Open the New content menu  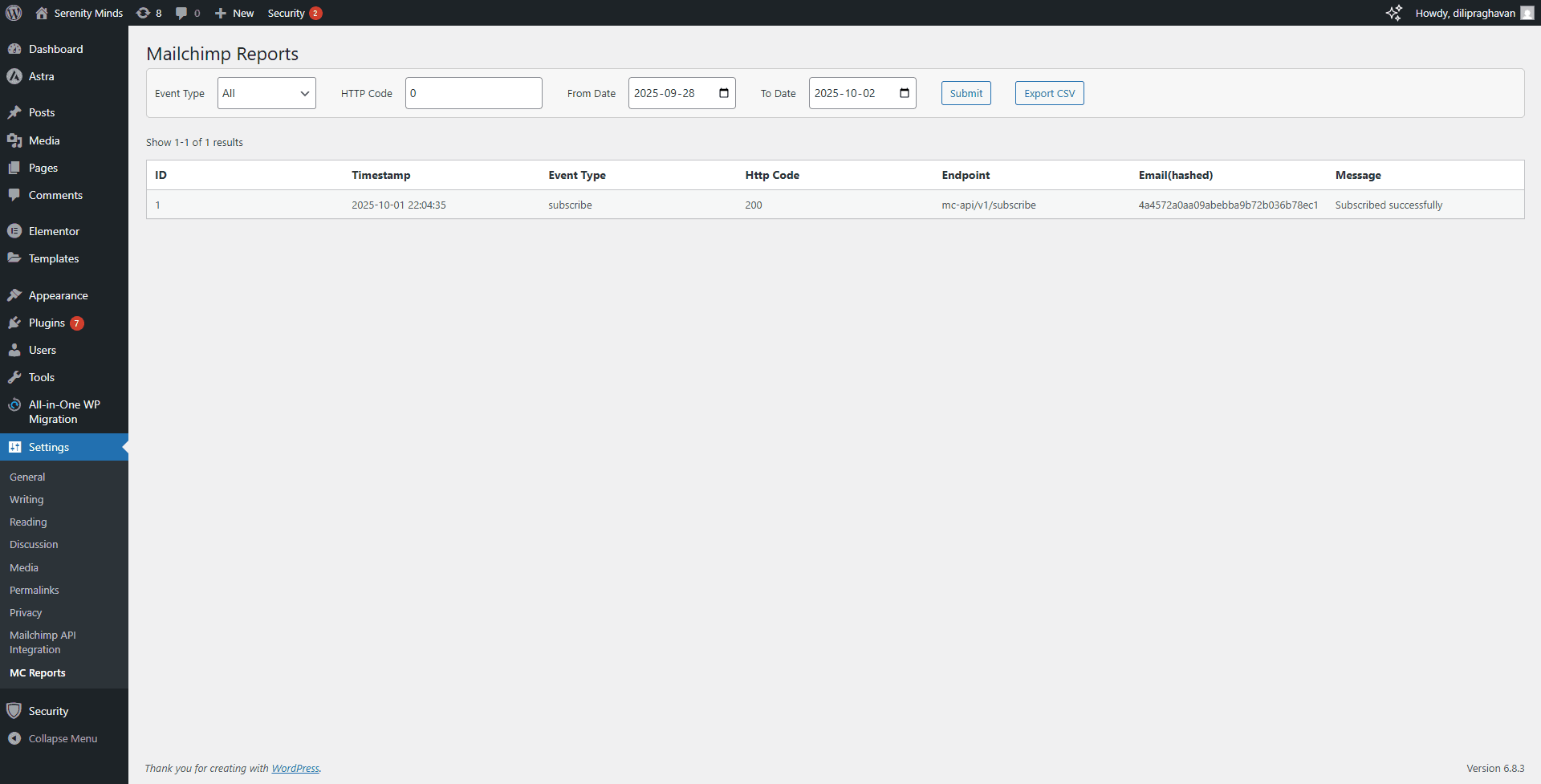click(x=234, y=13)
